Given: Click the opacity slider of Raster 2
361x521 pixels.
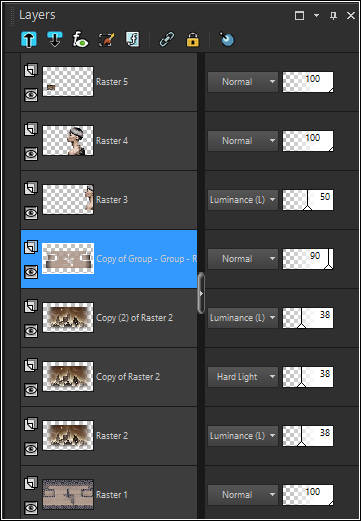Looking at the screenshot, I should (308, 436).
